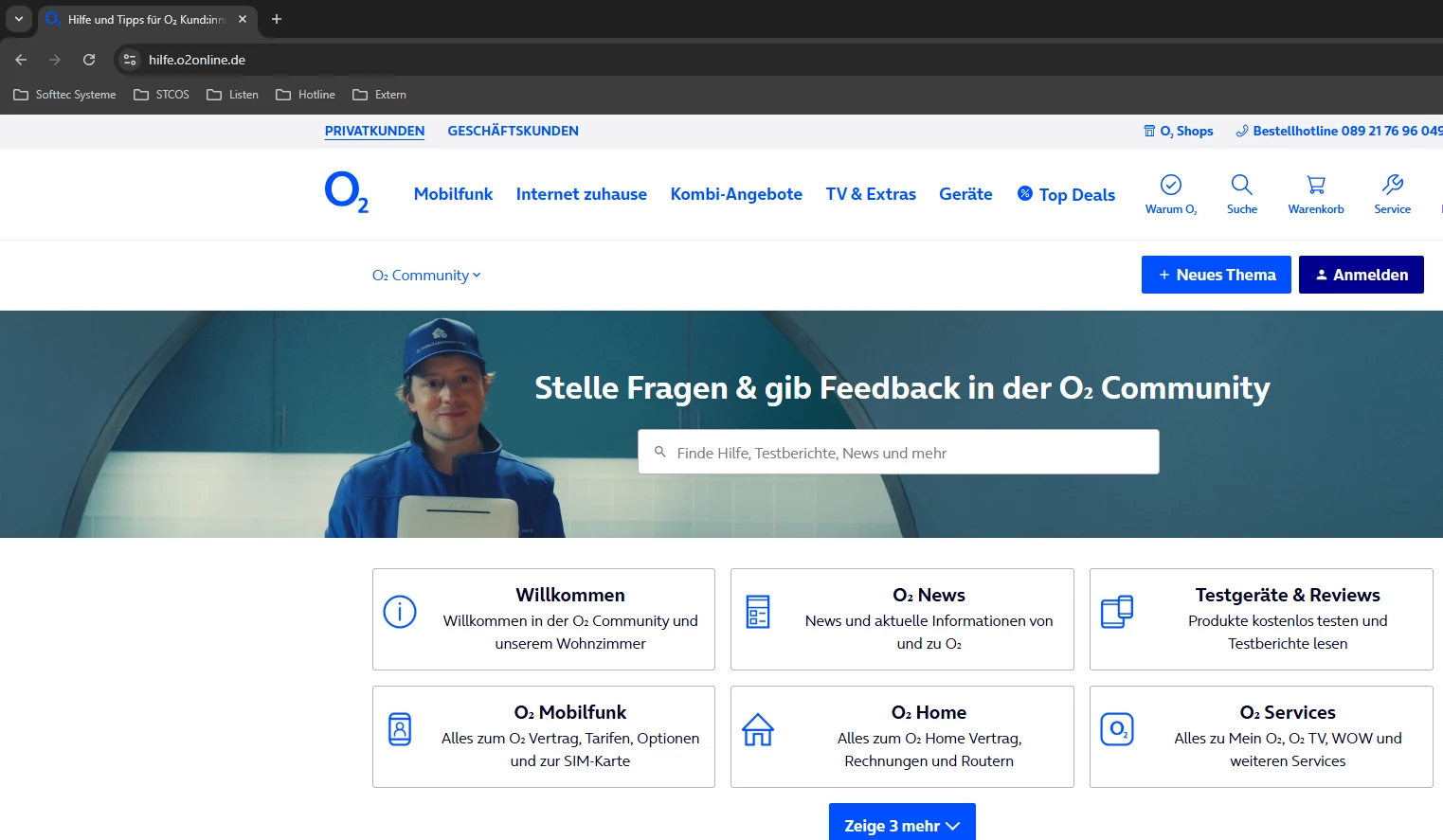Open the tab search dropdown arrow
The width and height of the screenshot is (1443, 840).
coord(18,19)
